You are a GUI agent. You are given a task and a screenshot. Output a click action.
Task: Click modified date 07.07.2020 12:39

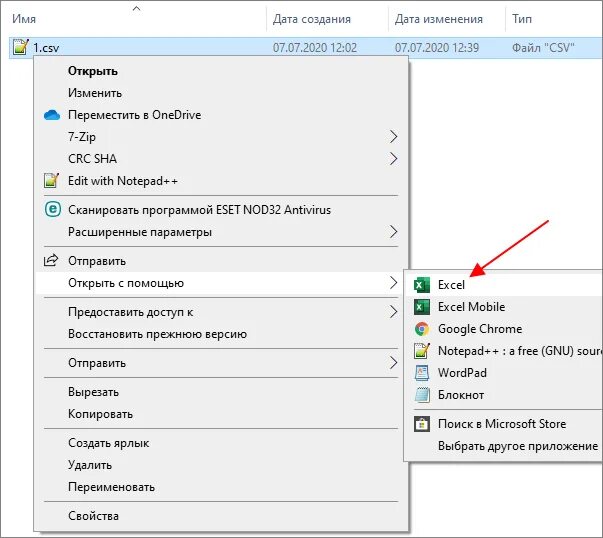coord(437,48)
